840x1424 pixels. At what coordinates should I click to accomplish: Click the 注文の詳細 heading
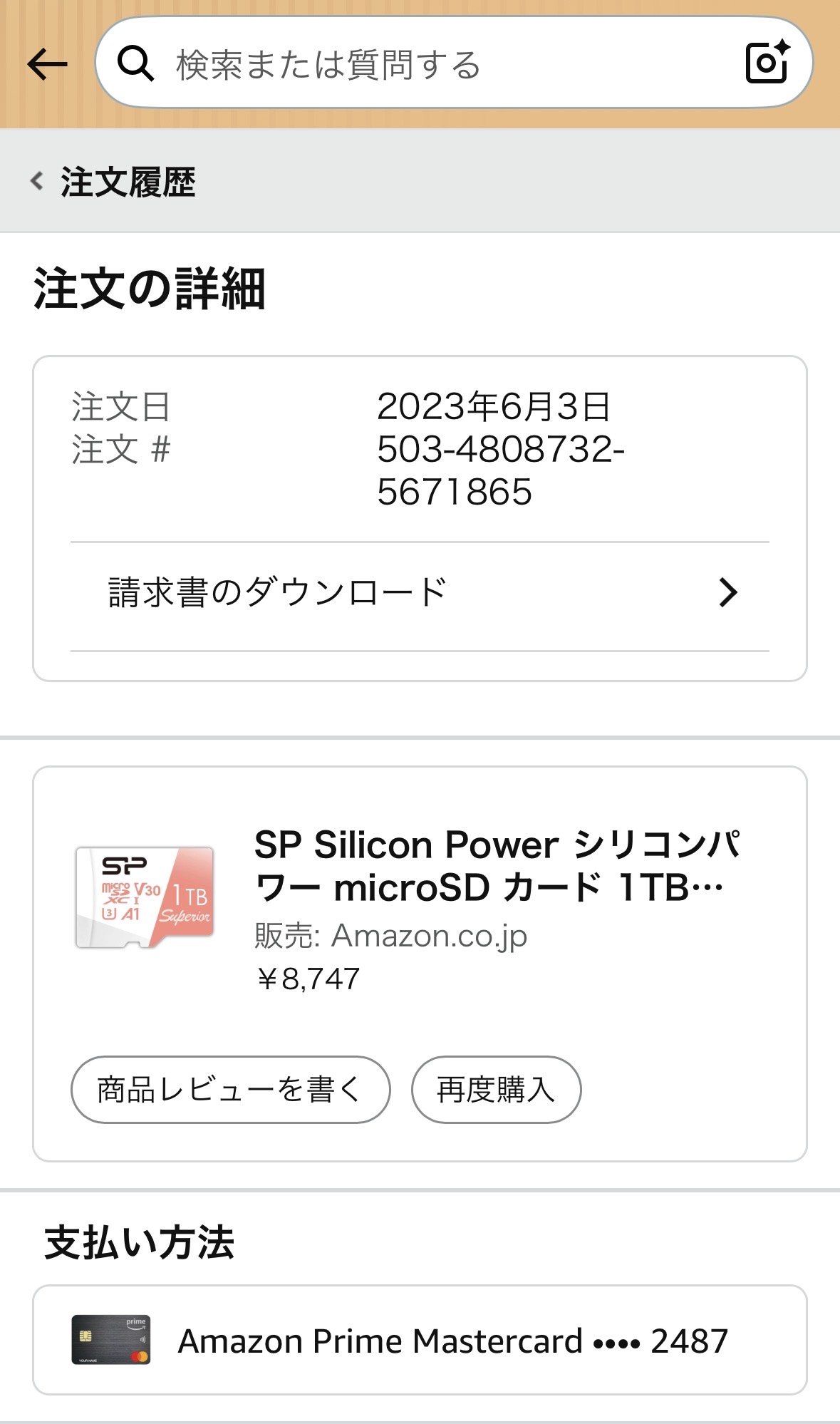click(150, 289)
